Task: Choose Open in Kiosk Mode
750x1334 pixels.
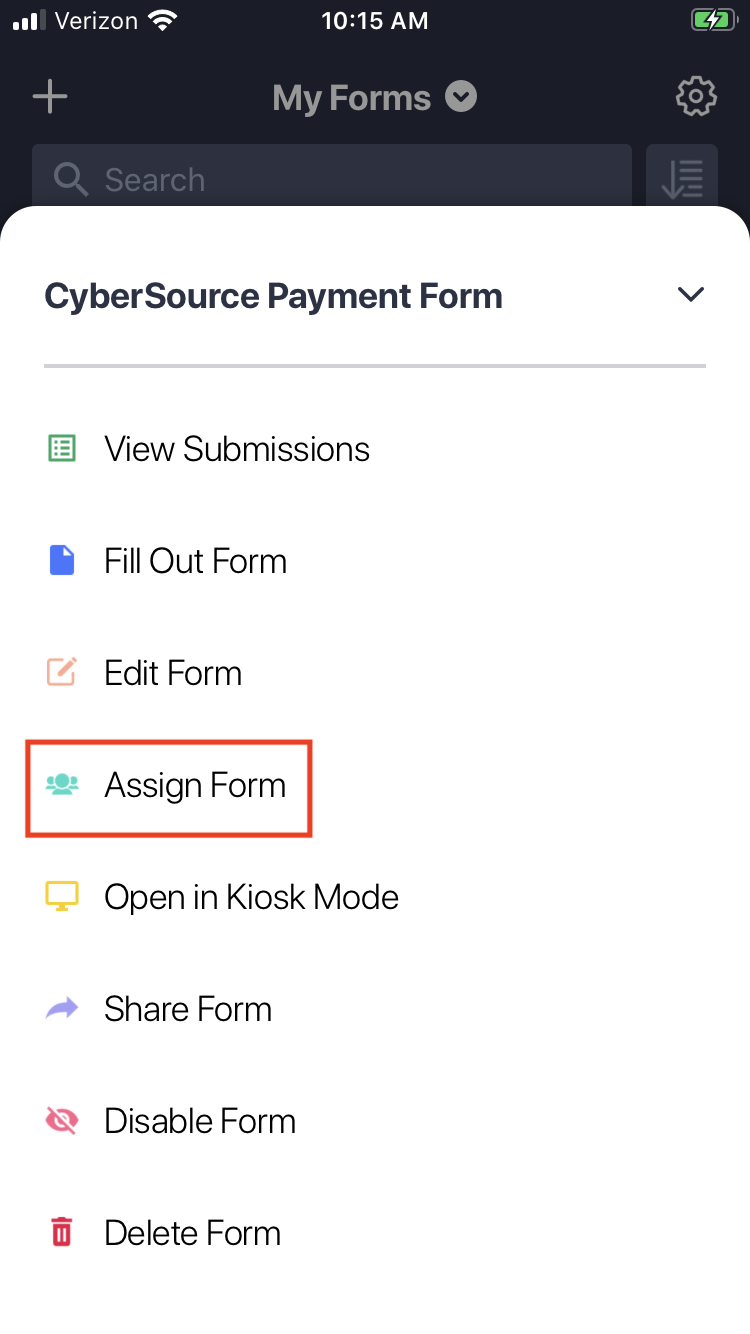Action: (x=251, y=897)
